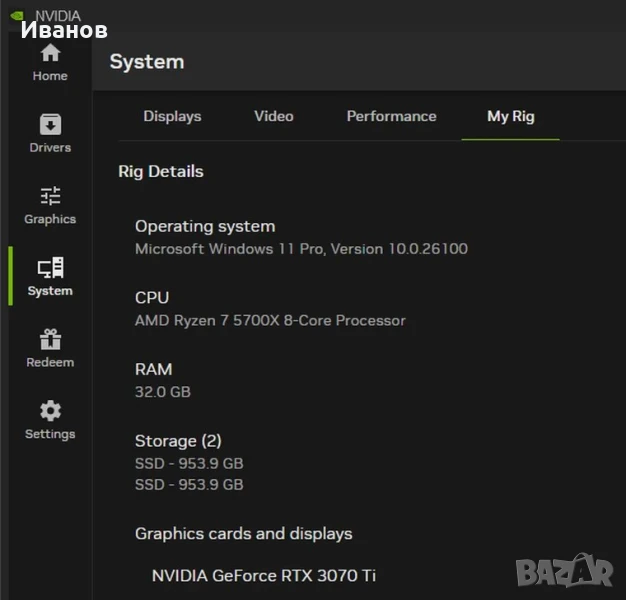The image size is (626, 600).
Task: Open the Performance tab
Action: pyautogui.click(x=391, y=116)
